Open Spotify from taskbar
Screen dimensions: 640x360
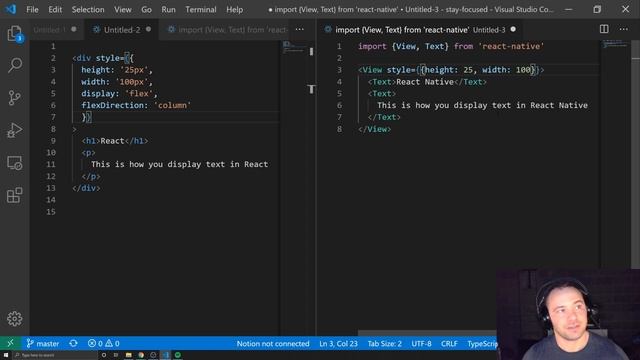tap(178, 355)
